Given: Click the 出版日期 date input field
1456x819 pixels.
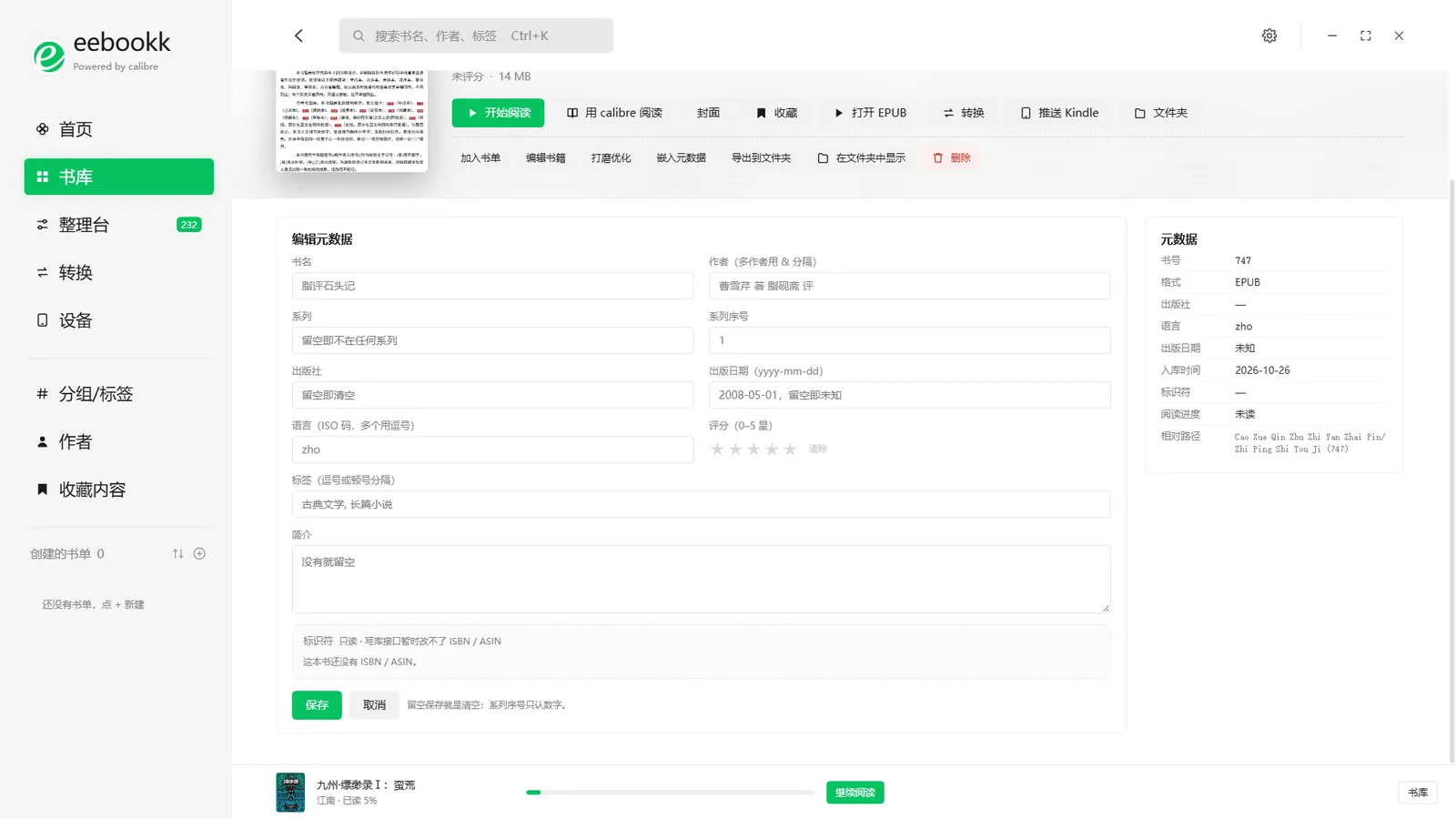Looking at the screenshot, I should [x=909, y=395].
